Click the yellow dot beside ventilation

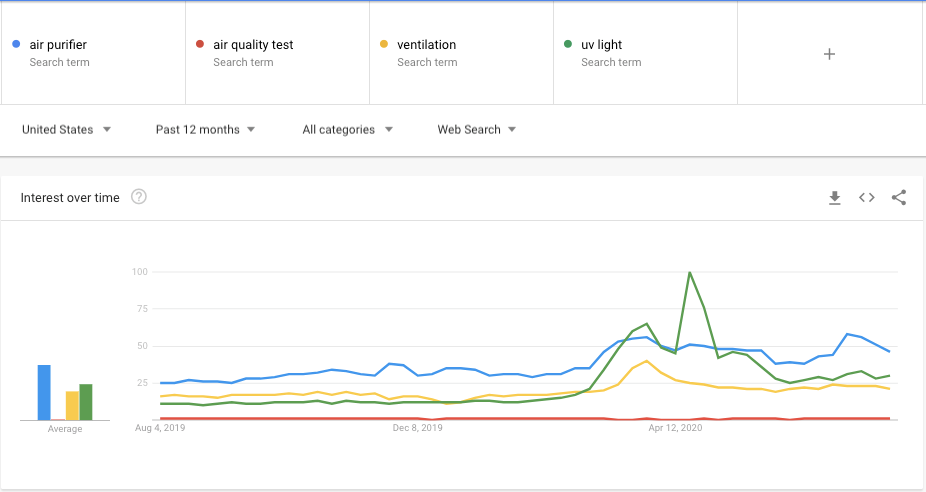click(384, 44)
